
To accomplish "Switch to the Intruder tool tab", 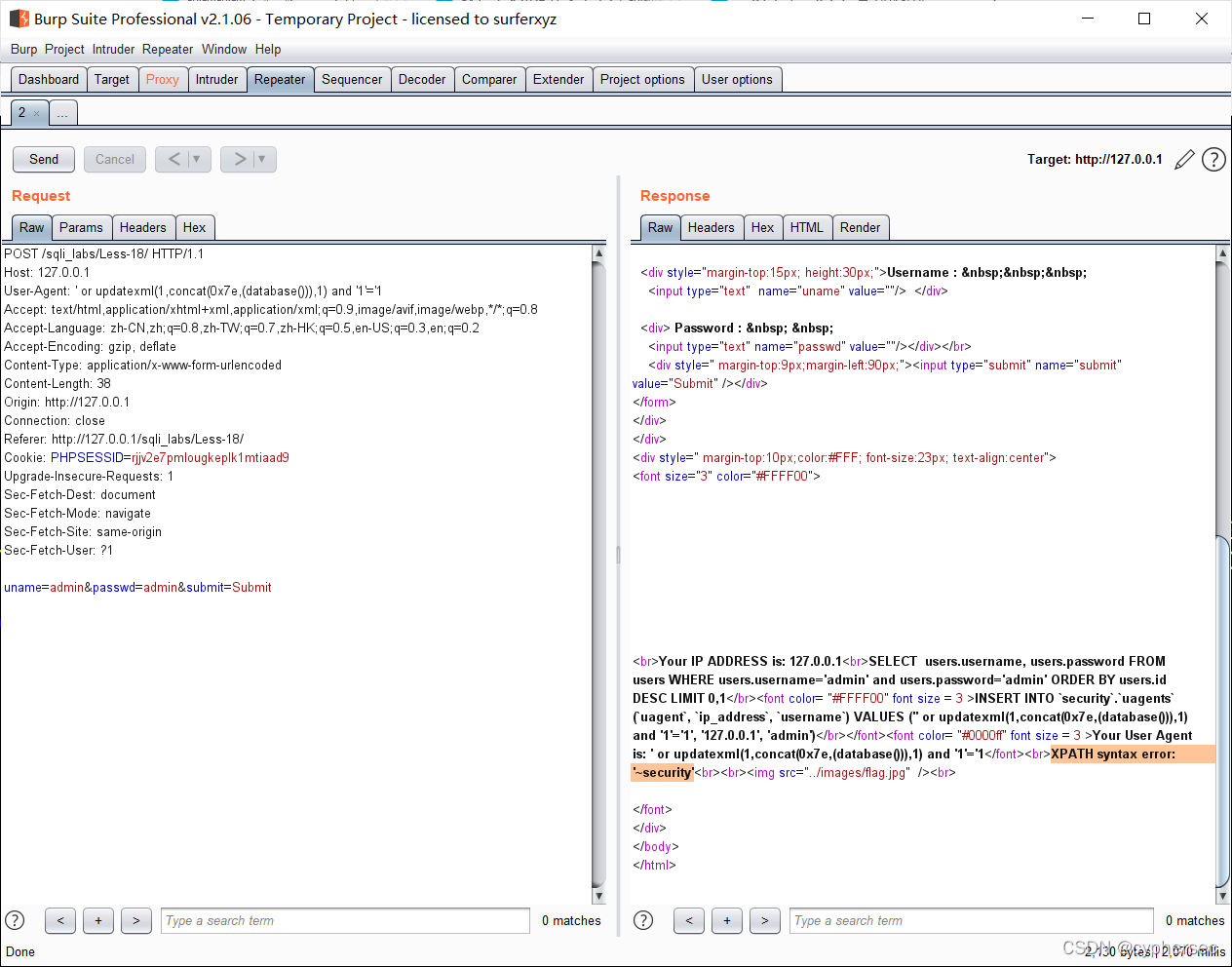I will [x=216, y=80].
